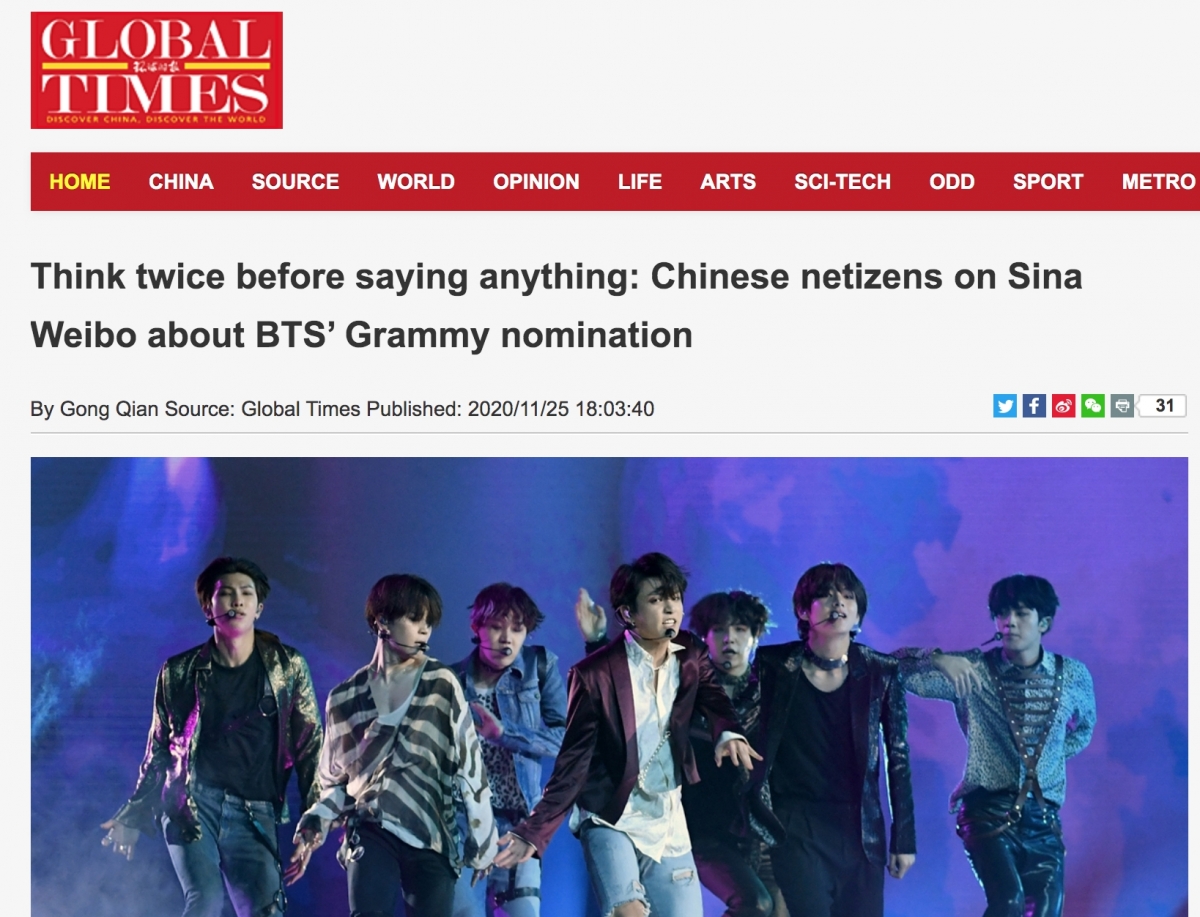Click the print article icon
1200x917 pixels.
tap(1122, 406)
